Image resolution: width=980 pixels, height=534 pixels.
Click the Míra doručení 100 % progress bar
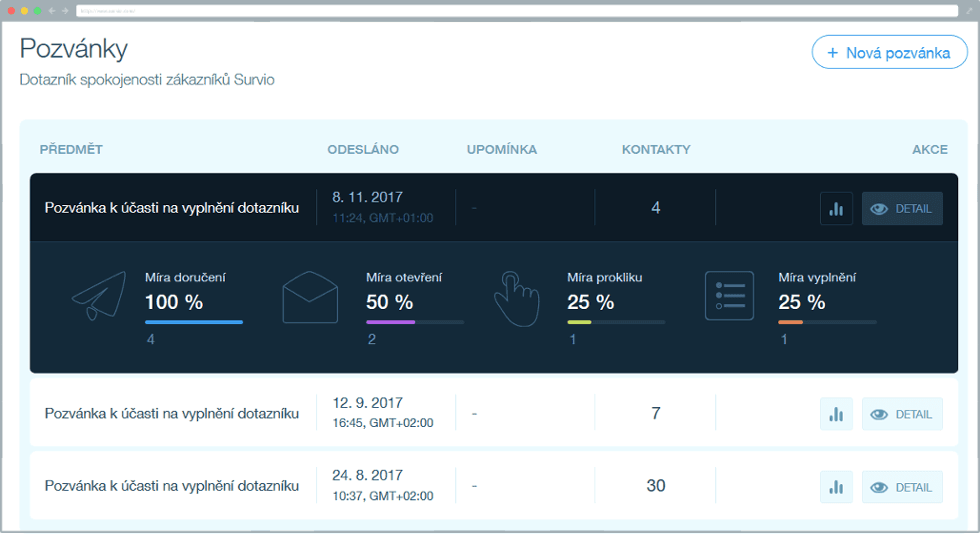194,322
